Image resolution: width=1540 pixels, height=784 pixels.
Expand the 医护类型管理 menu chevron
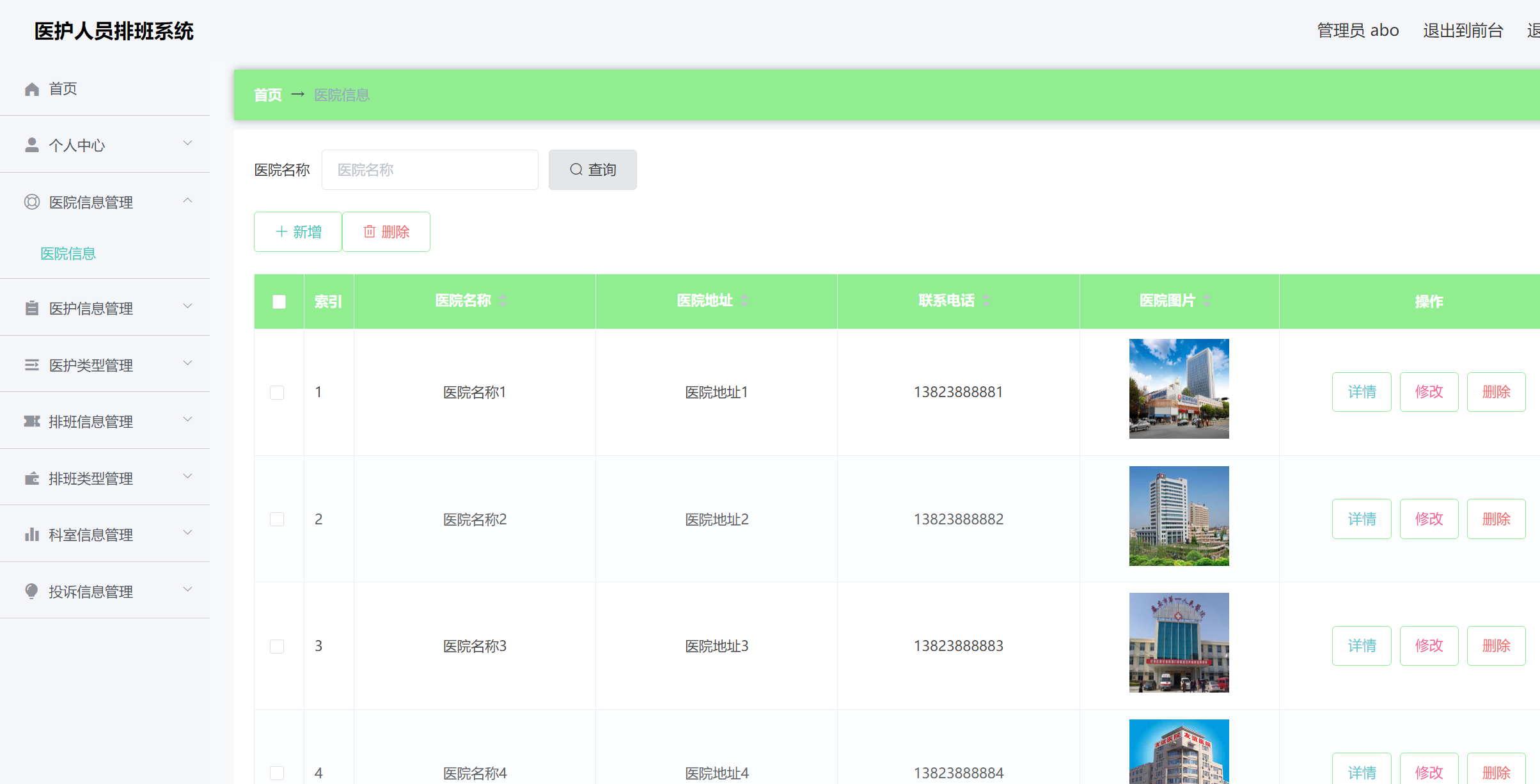(187, 363)
